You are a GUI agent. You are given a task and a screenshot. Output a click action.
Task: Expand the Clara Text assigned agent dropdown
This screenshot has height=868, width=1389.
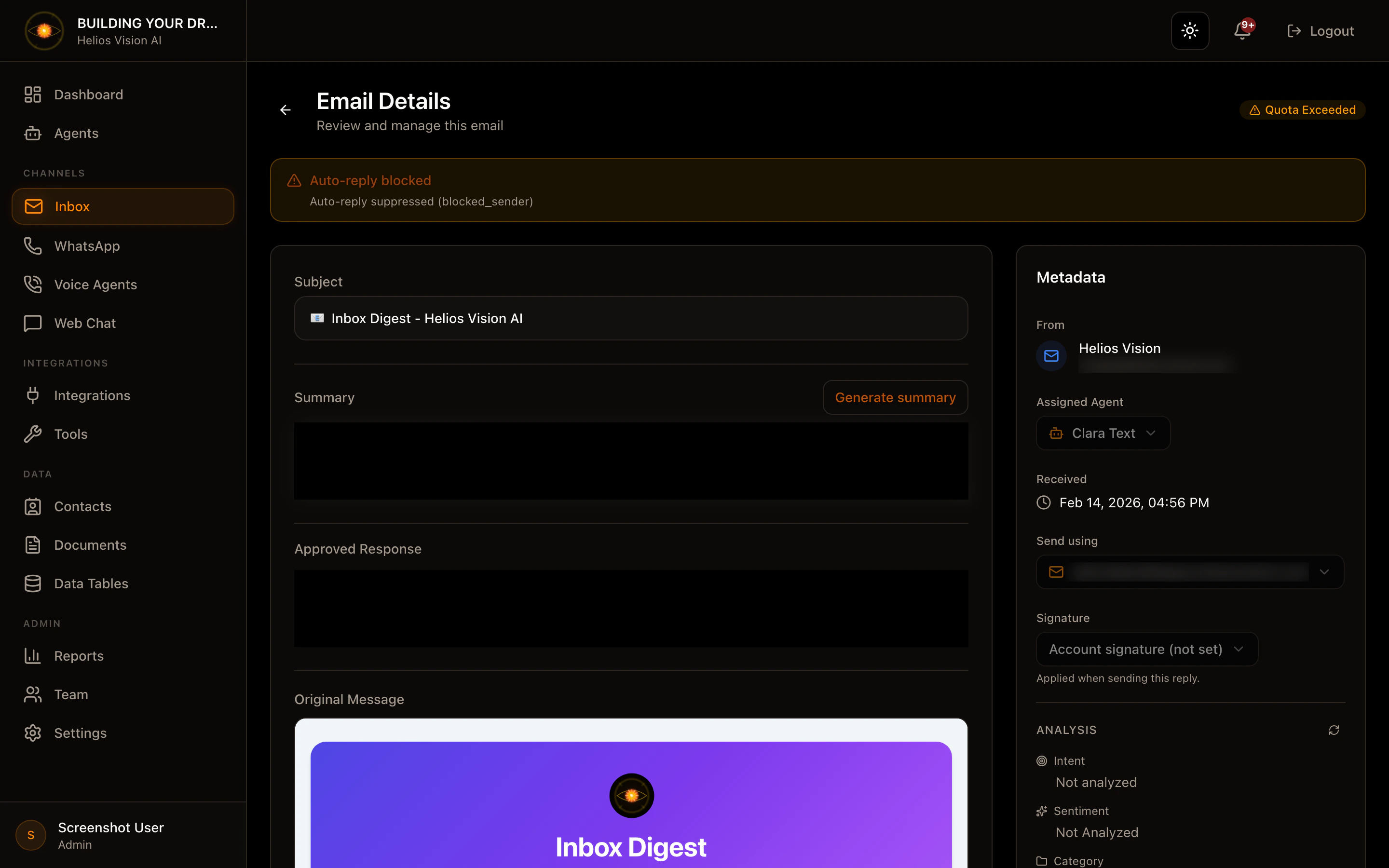1103,433
